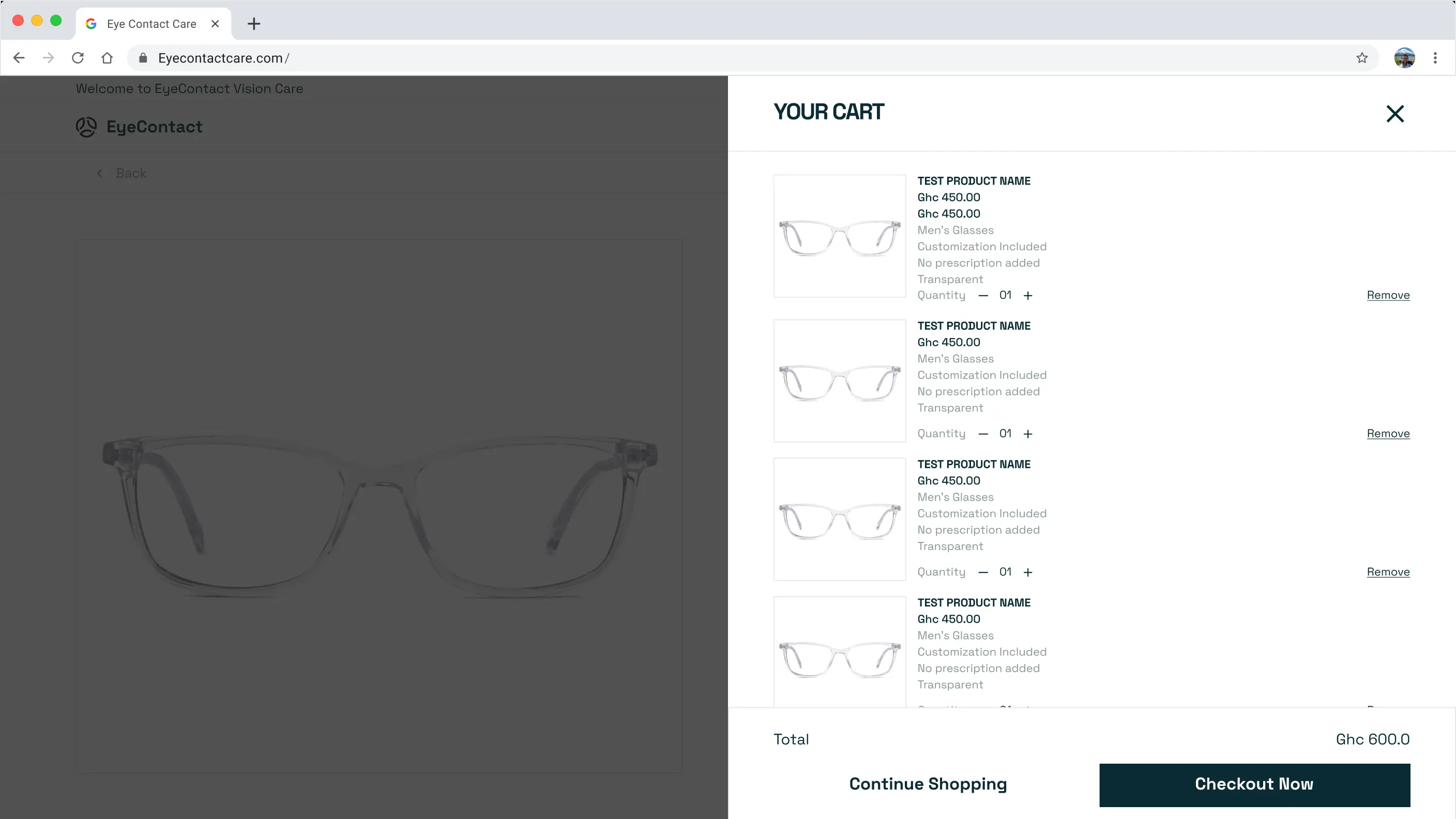Open the fourth cart item's glasses thumbnail
Viewport: 1456px width, 819px height.
[839, 651]
